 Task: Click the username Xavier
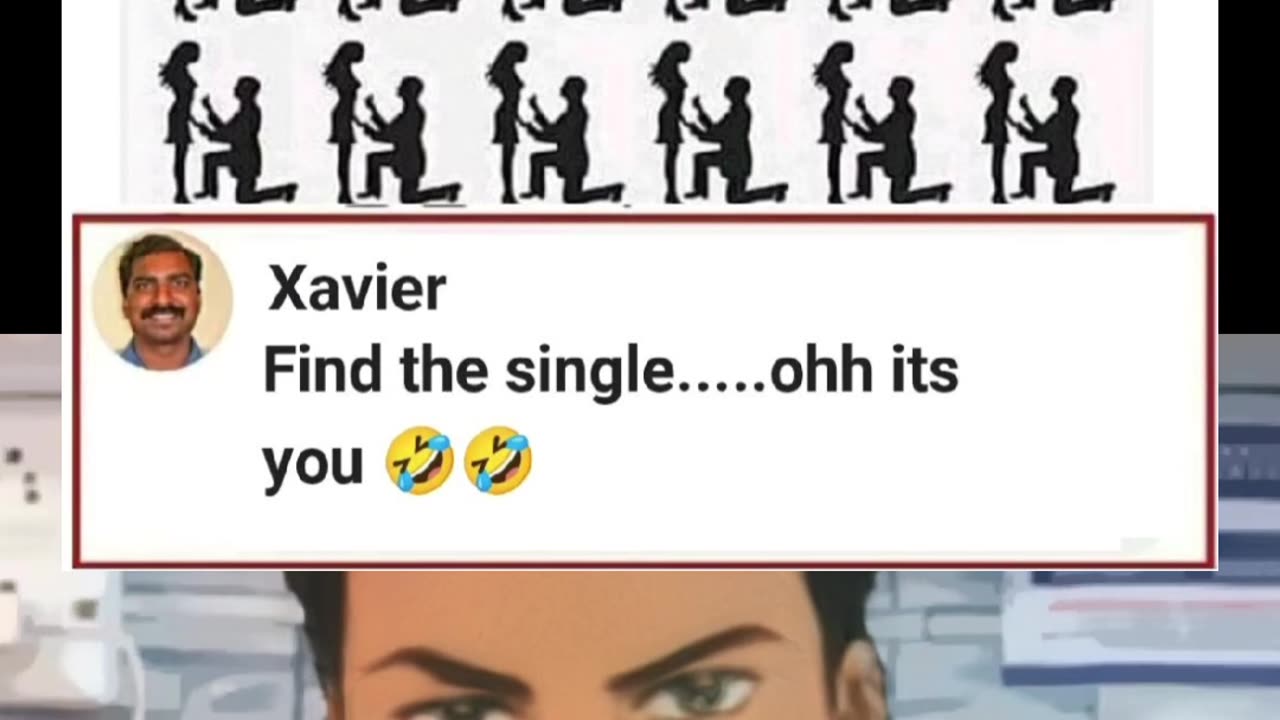pyautogui.click(x=356, y=291)
